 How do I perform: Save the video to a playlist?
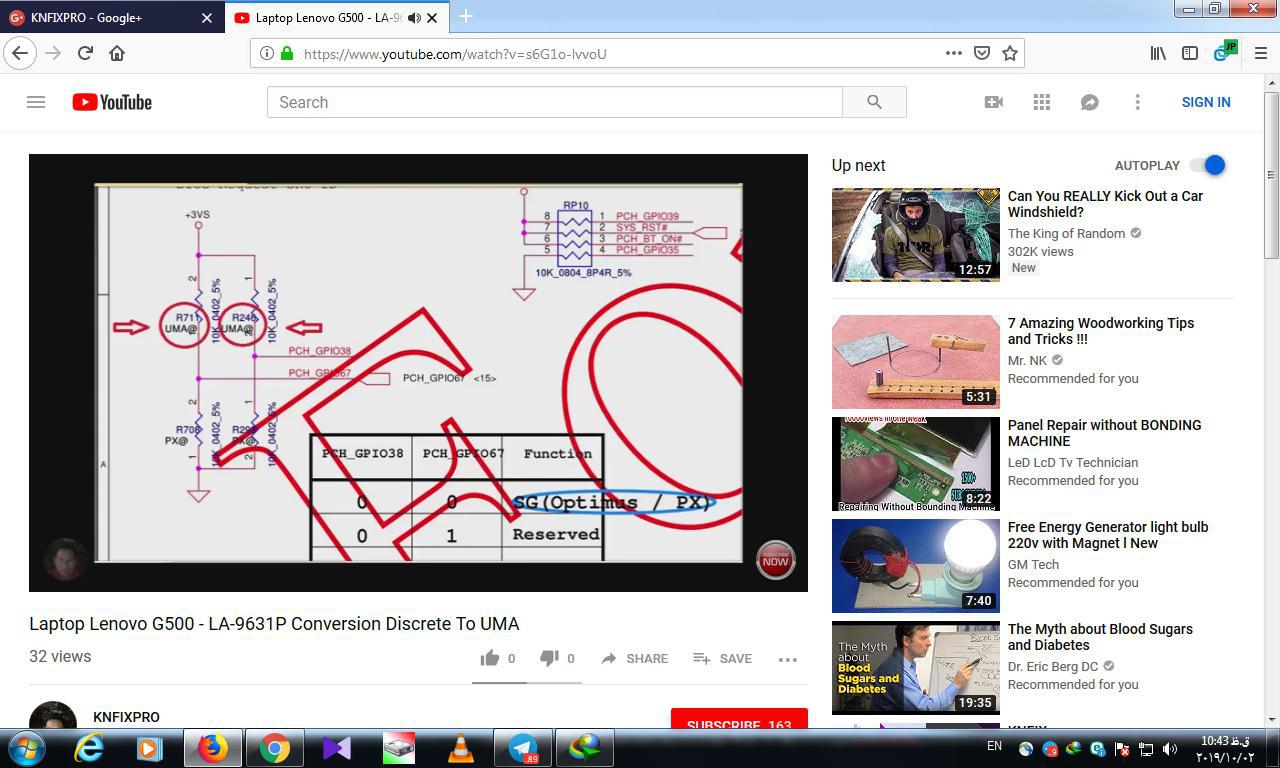coord(722,658)
